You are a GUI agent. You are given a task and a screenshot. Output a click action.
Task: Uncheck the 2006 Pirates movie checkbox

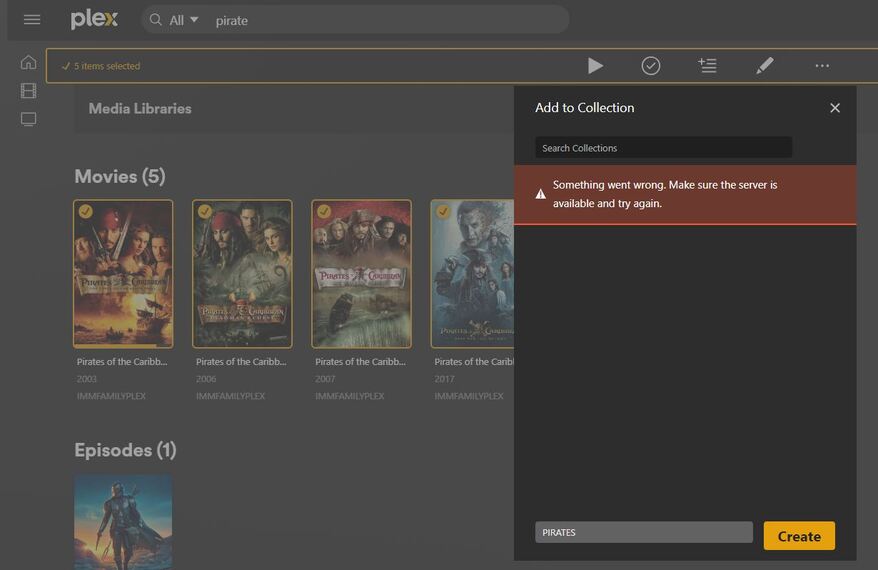click(204, 211)
